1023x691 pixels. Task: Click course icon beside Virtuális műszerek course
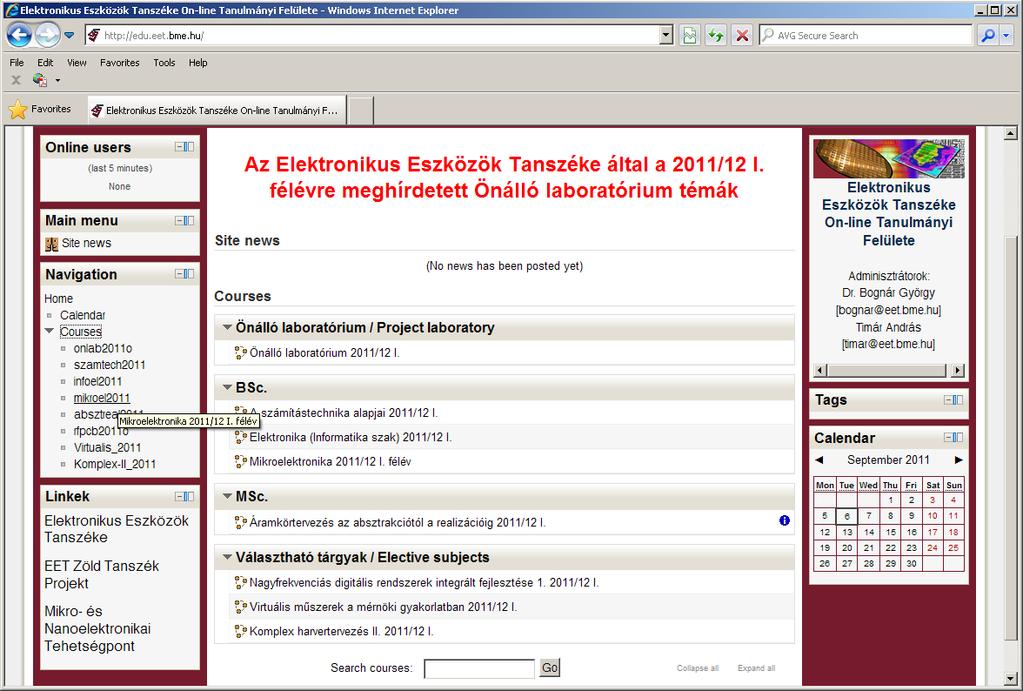pyautogui.click(x=241, y=607)
